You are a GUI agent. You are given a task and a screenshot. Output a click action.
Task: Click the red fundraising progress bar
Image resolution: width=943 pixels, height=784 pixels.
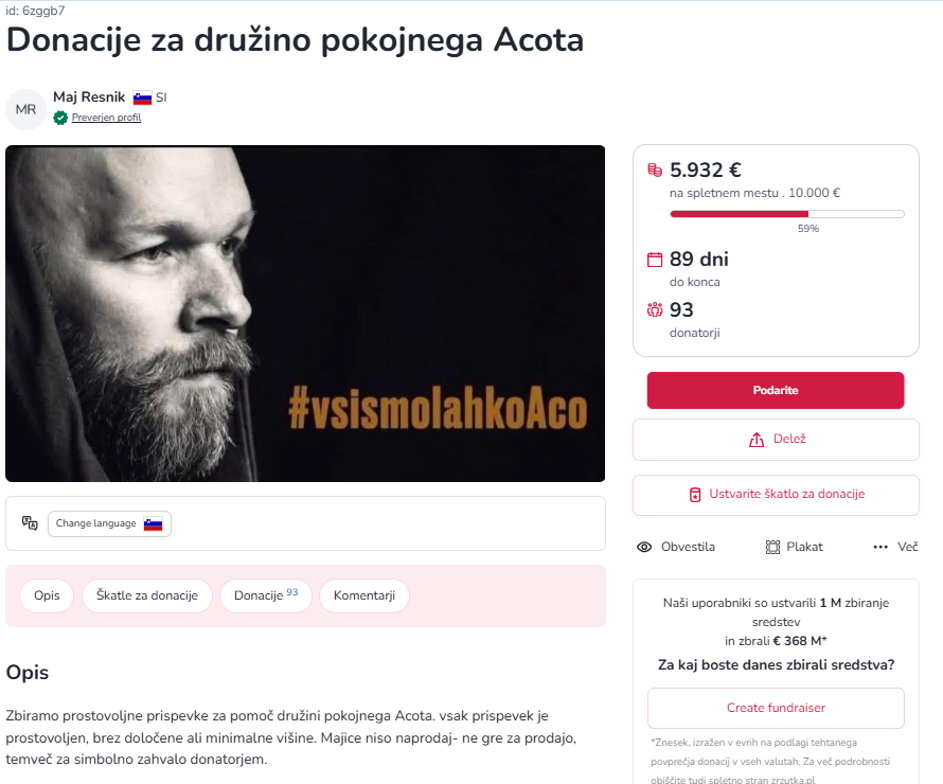740,214
